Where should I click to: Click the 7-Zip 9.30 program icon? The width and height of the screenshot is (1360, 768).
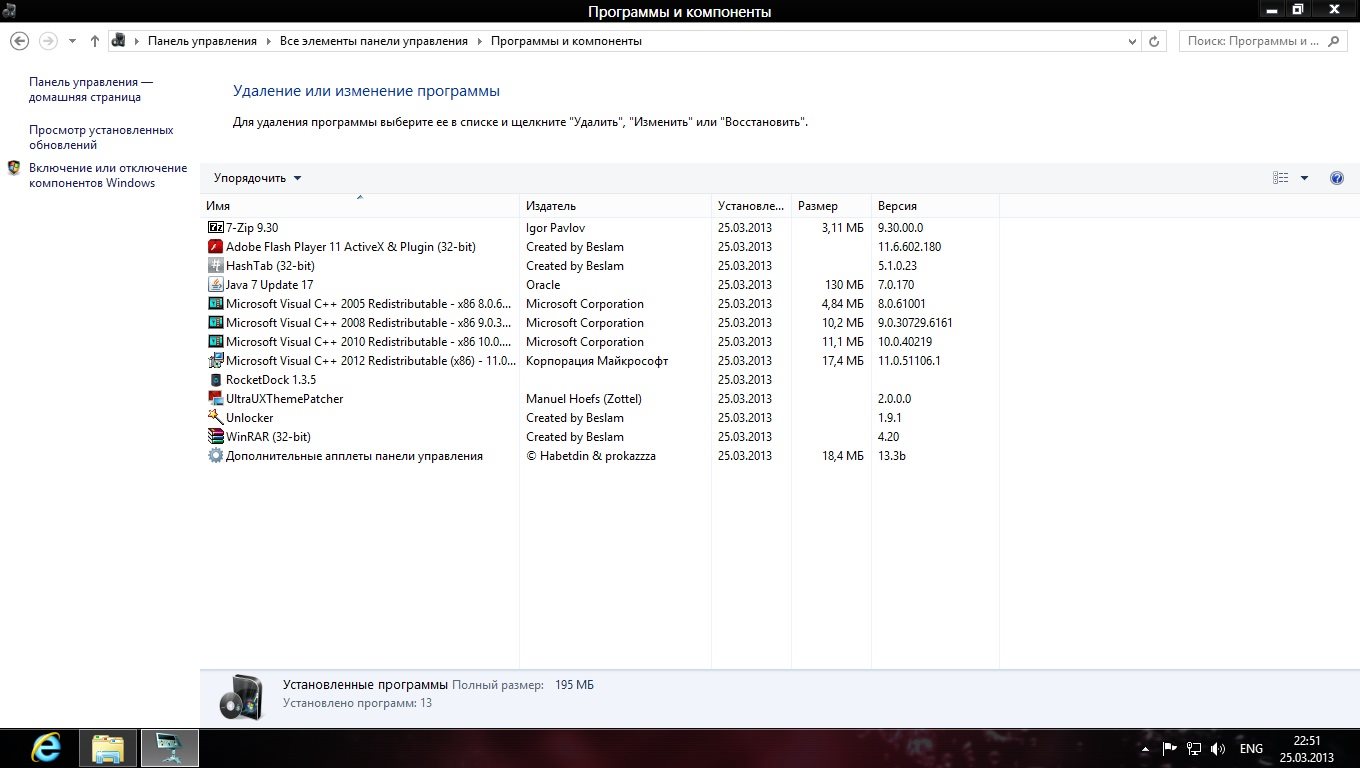click(x=215, y=228)
